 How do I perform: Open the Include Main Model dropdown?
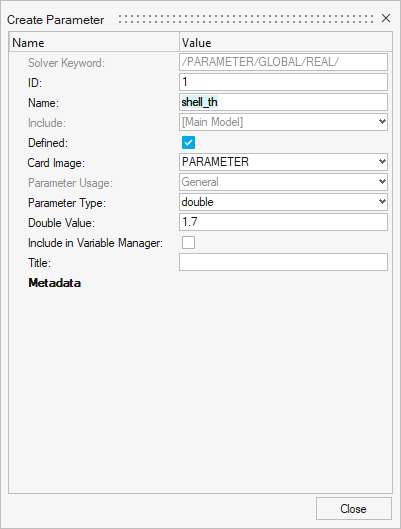283,122
